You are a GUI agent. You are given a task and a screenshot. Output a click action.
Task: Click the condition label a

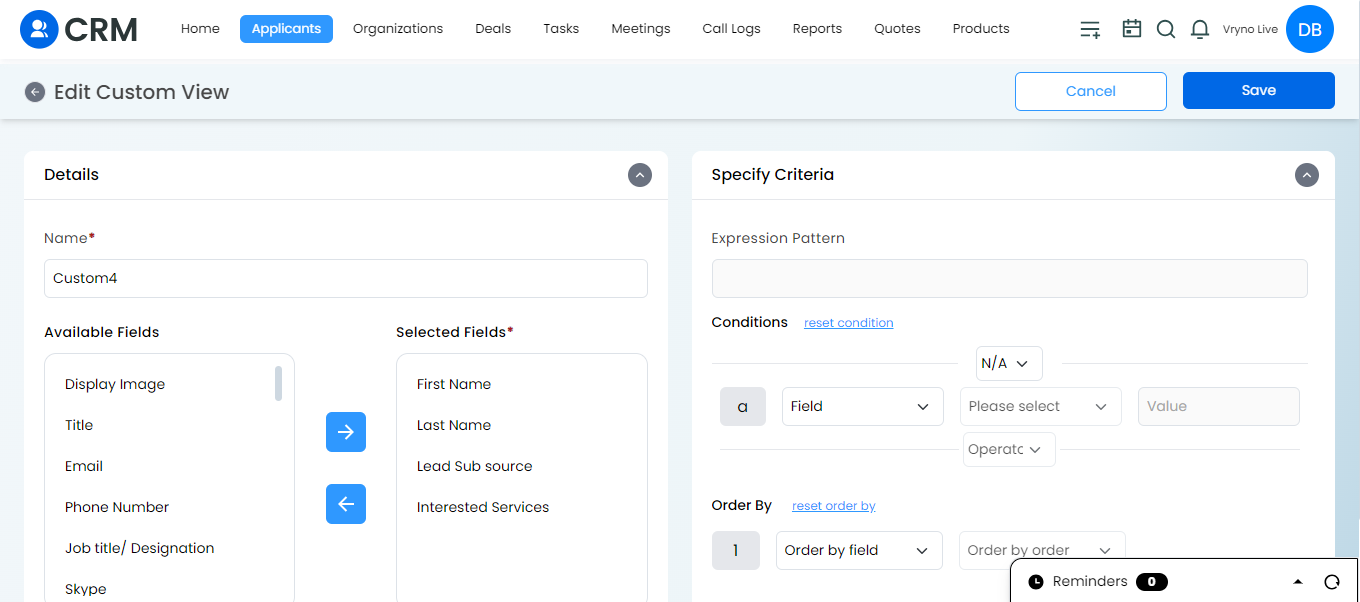(x=743, y=406)
